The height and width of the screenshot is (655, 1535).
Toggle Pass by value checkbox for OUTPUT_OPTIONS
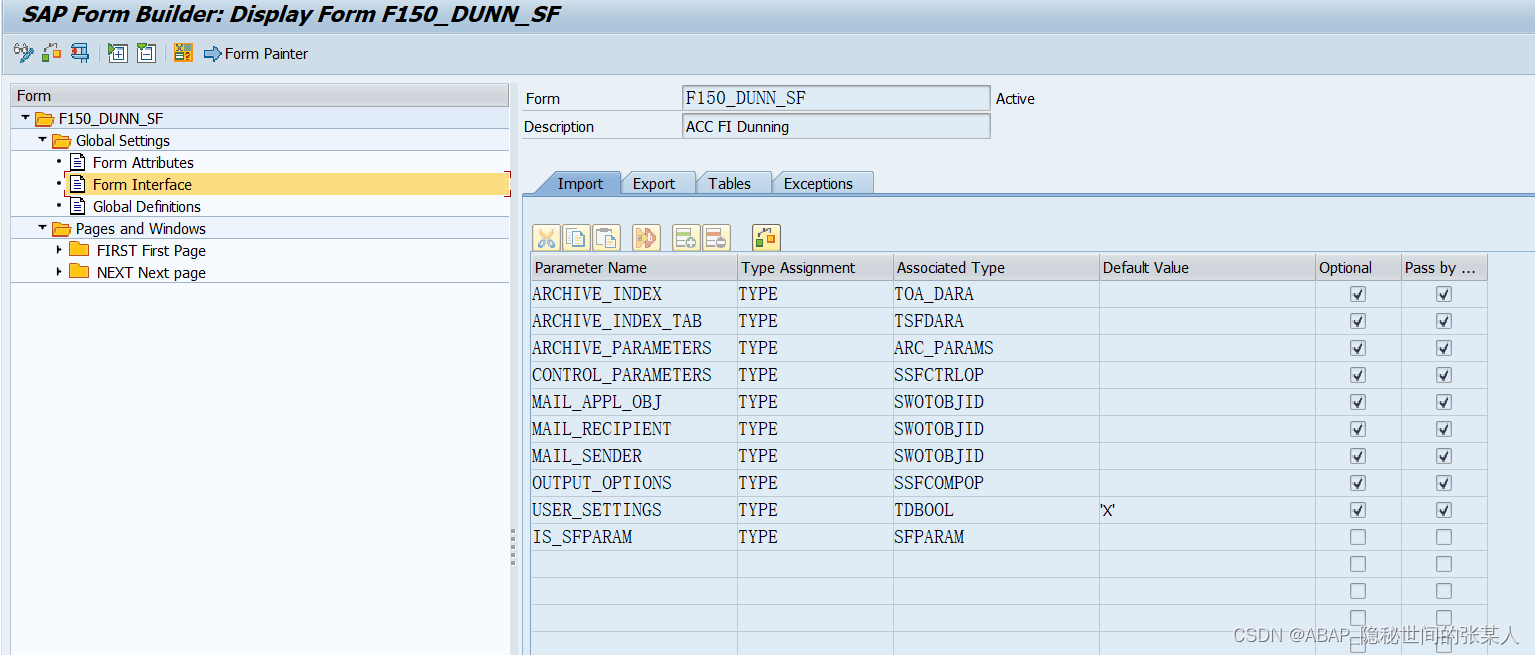click(x=1444, y=483)
